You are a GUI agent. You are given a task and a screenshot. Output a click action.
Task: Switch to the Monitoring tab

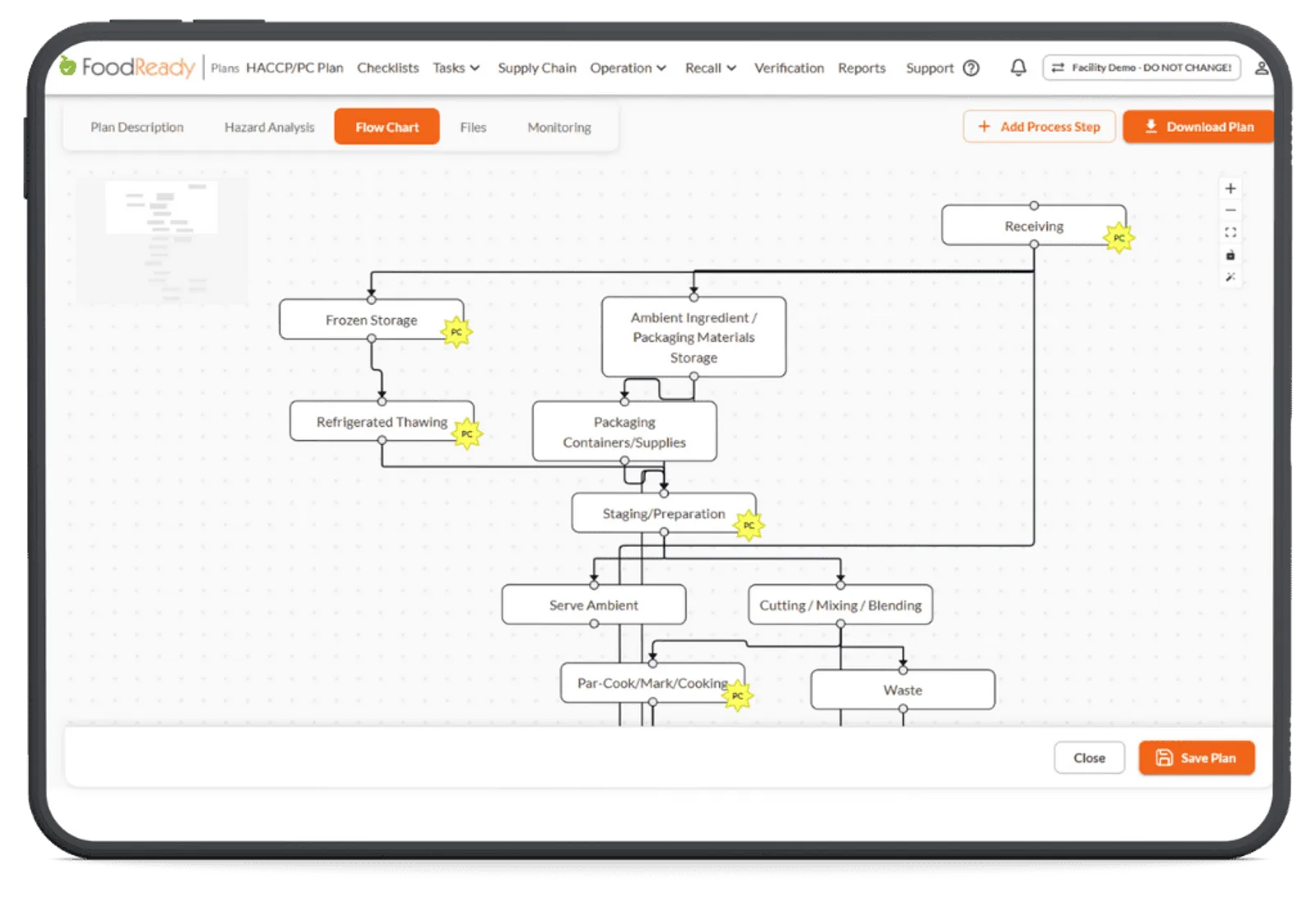coord(559,127)
